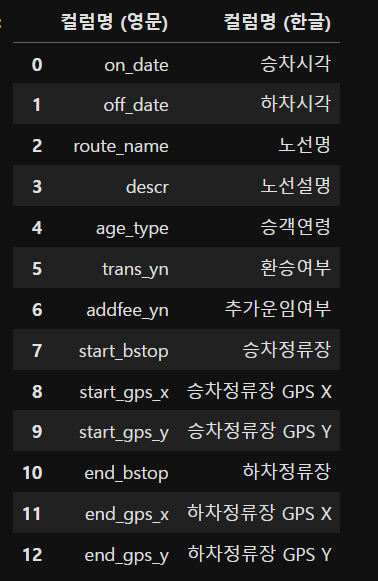The image size is (378, 581).
Task: Click the row index 8
Action: (x=37, y=392)
